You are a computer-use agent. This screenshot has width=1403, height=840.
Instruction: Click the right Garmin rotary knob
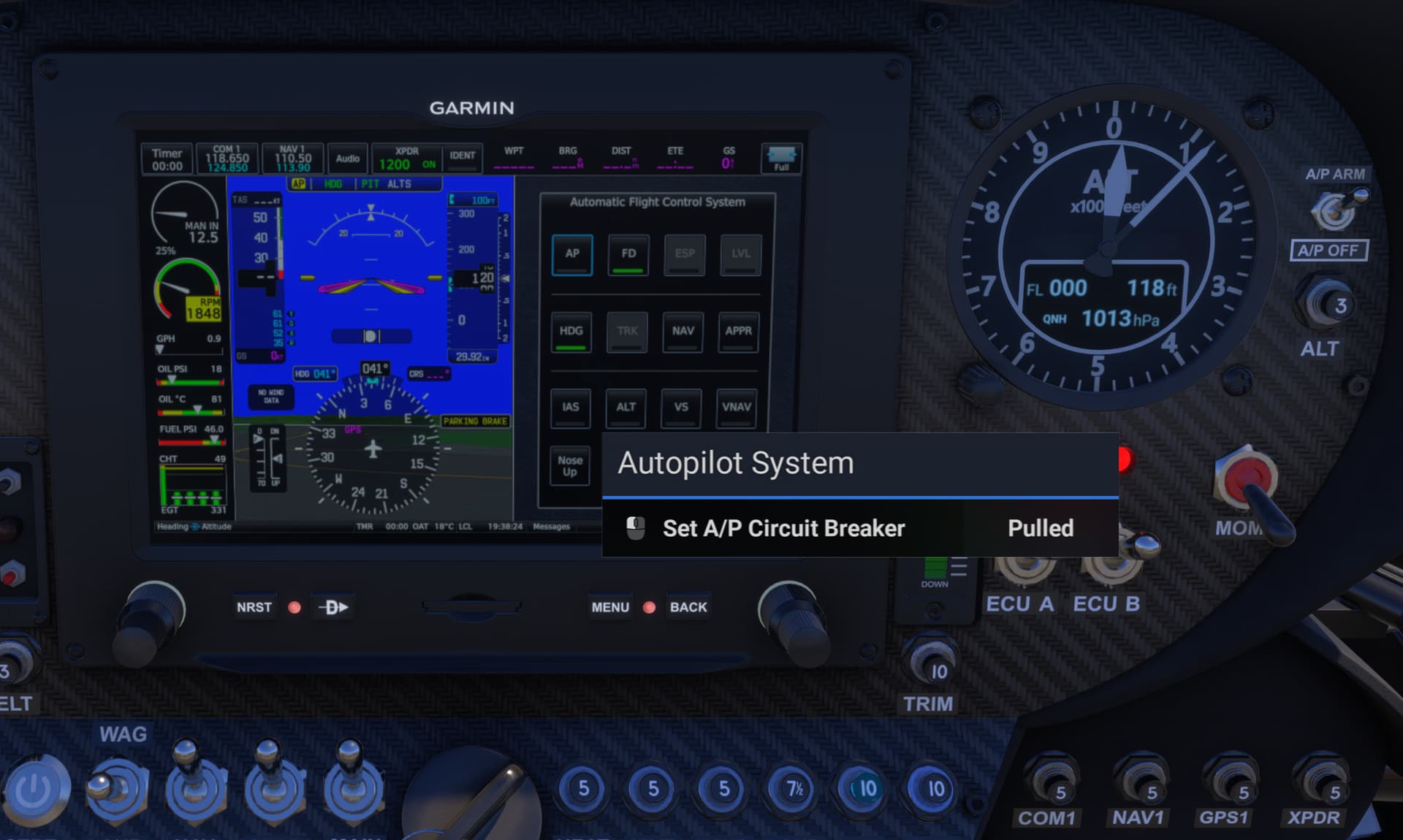pos(794,623)
